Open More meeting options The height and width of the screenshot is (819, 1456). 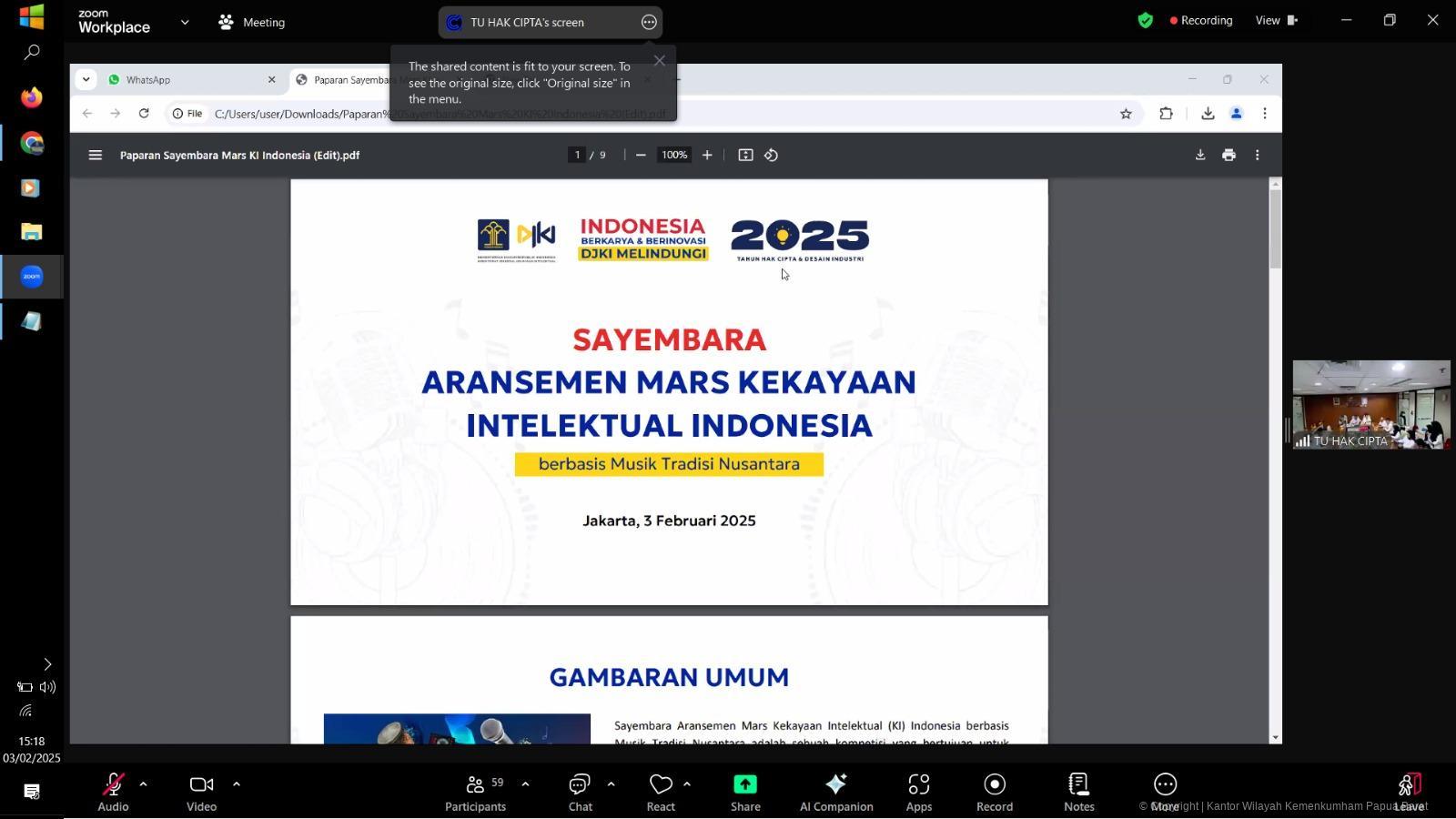[1165, 792]
